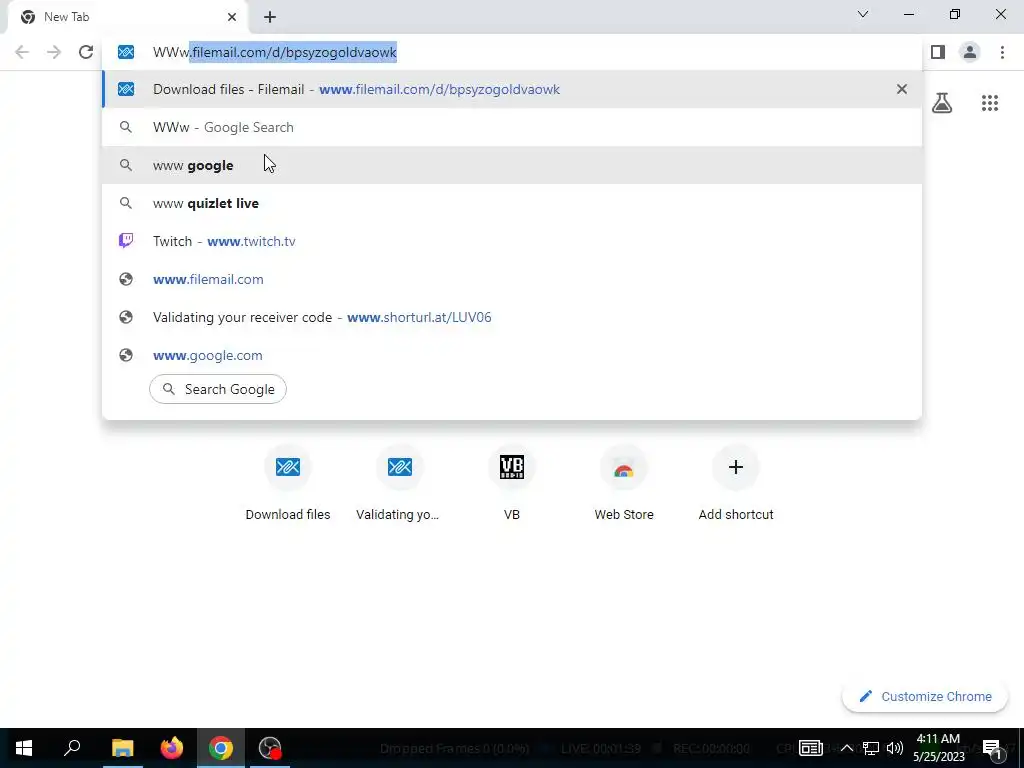Open the Web Store shortcut

(624, 483)
